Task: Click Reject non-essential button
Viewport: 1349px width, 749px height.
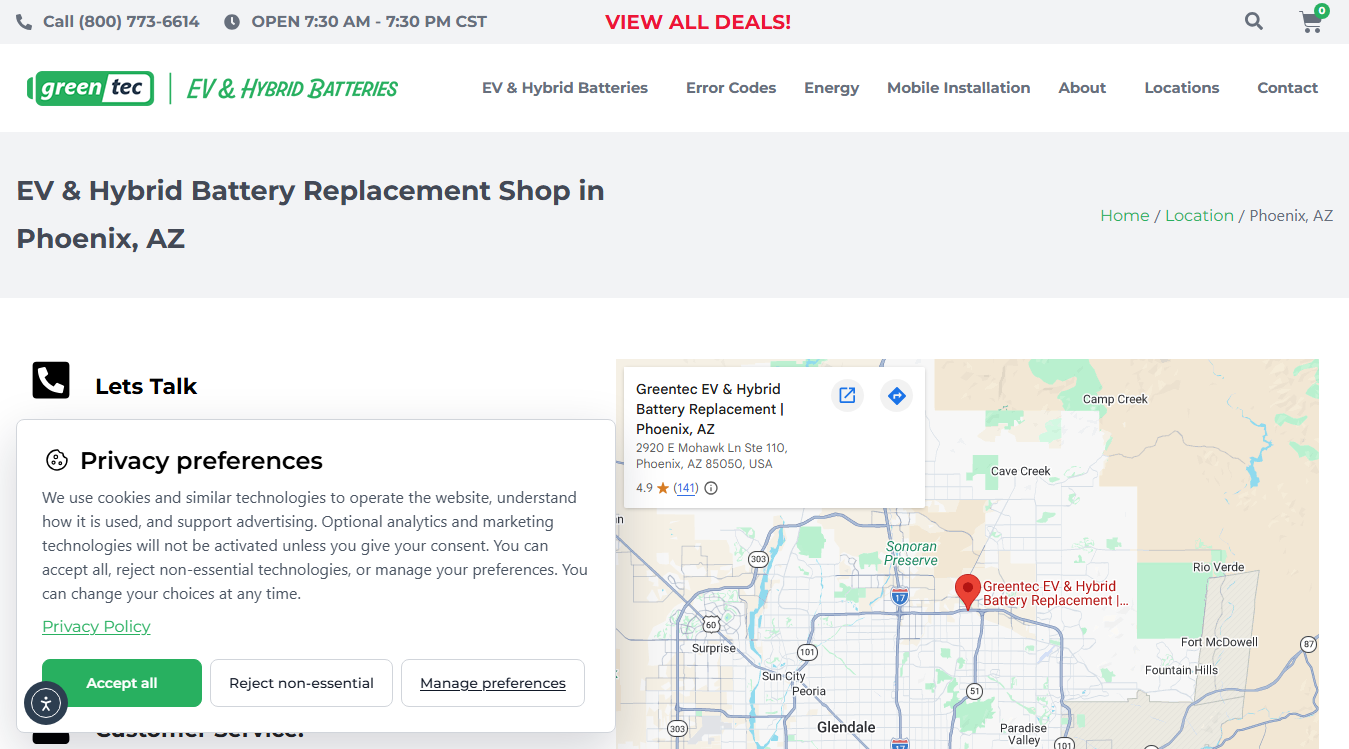Action: tap(301, 683)
